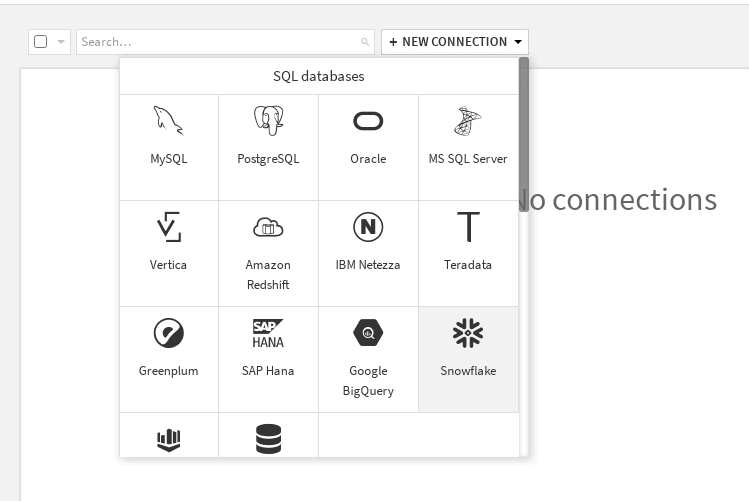Pick the IBM Netezza icon
Image resolution: width=749 pixels, height=501 pixels.
point(368,227)
